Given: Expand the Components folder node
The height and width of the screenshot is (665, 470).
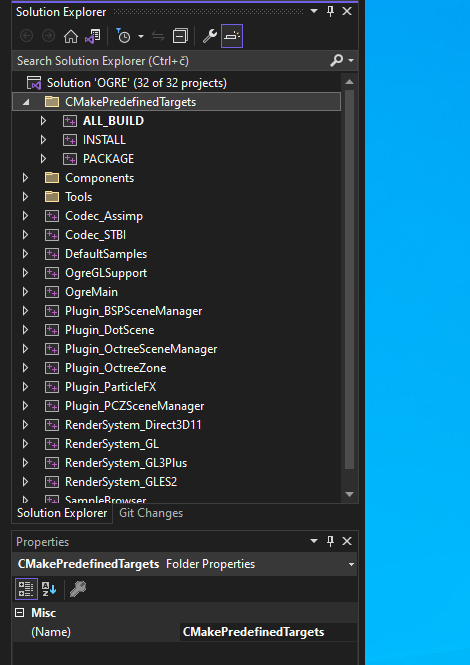Looking at the screenshot, I should (25, 178).
